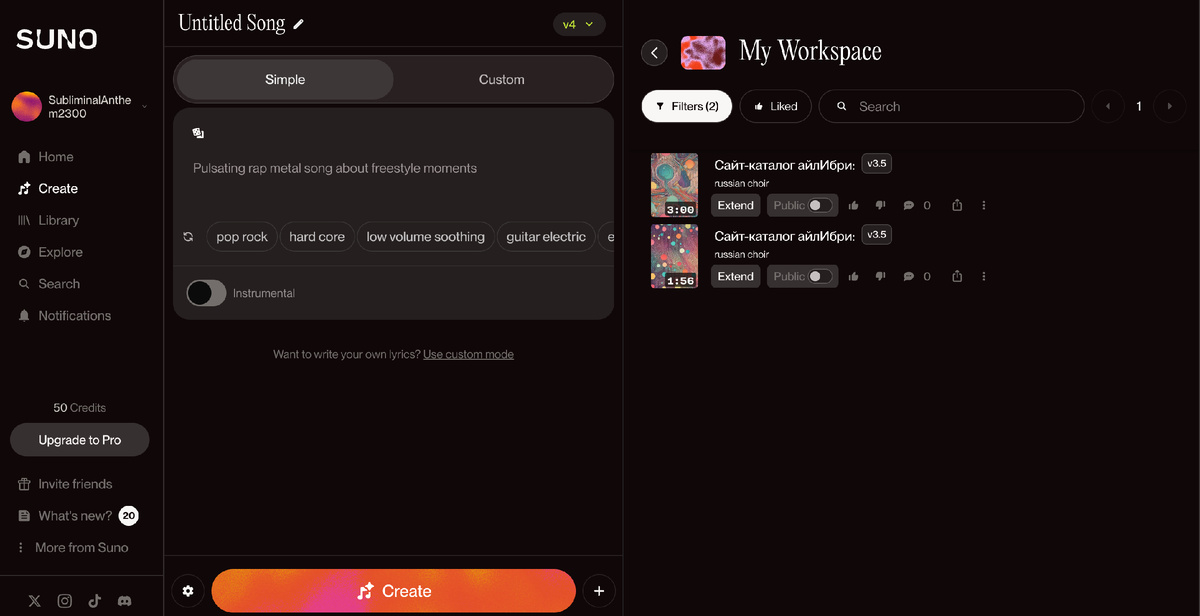Click the workspace Search field

tap(952, 106)
